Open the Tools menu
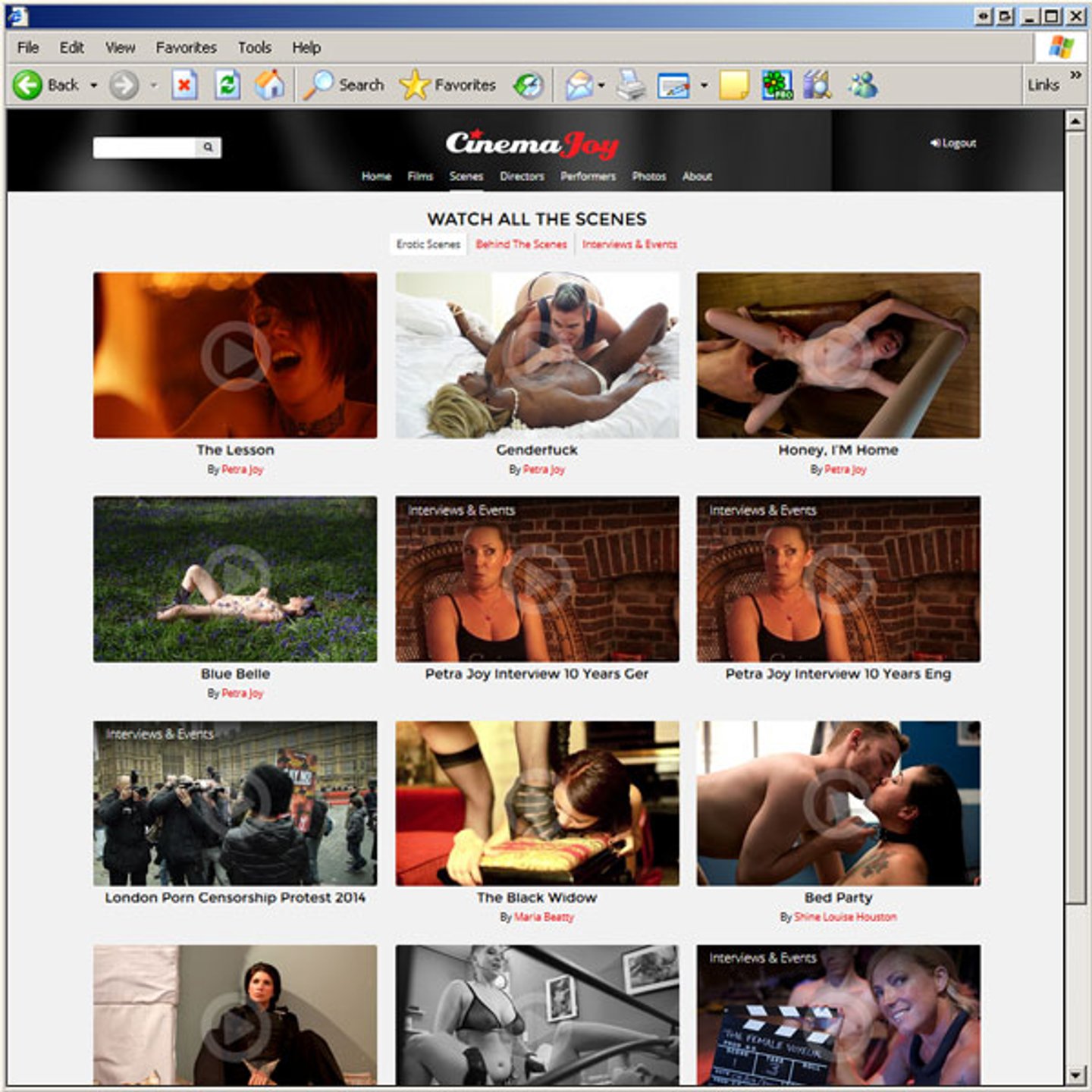The height and width of the screenshot is (1092, 1092). 254,48
